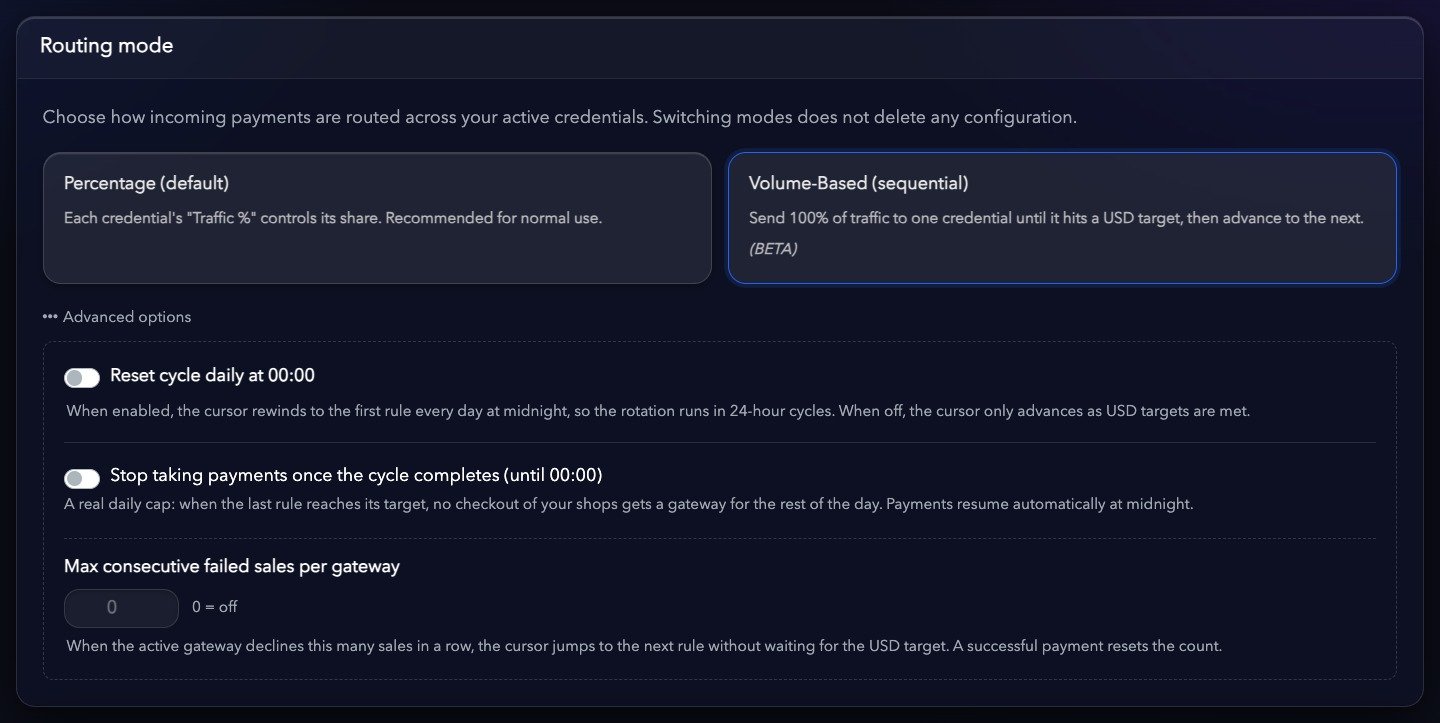Click the "Volume-Based (sequential)" card title
The height and width of the screenshot is (723, 1440).
858,184
